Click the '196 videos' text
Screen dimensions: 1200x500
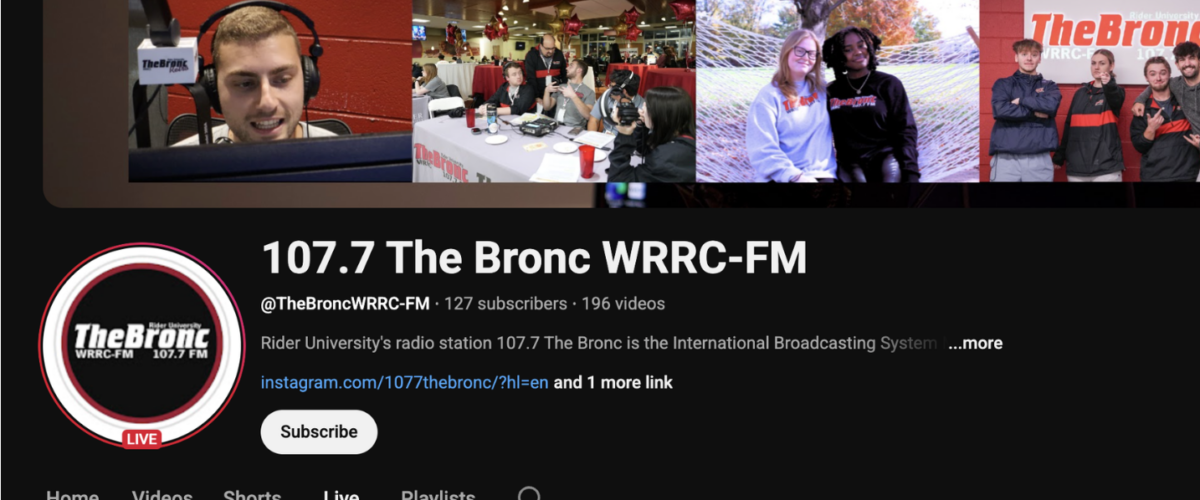point(623,303)
